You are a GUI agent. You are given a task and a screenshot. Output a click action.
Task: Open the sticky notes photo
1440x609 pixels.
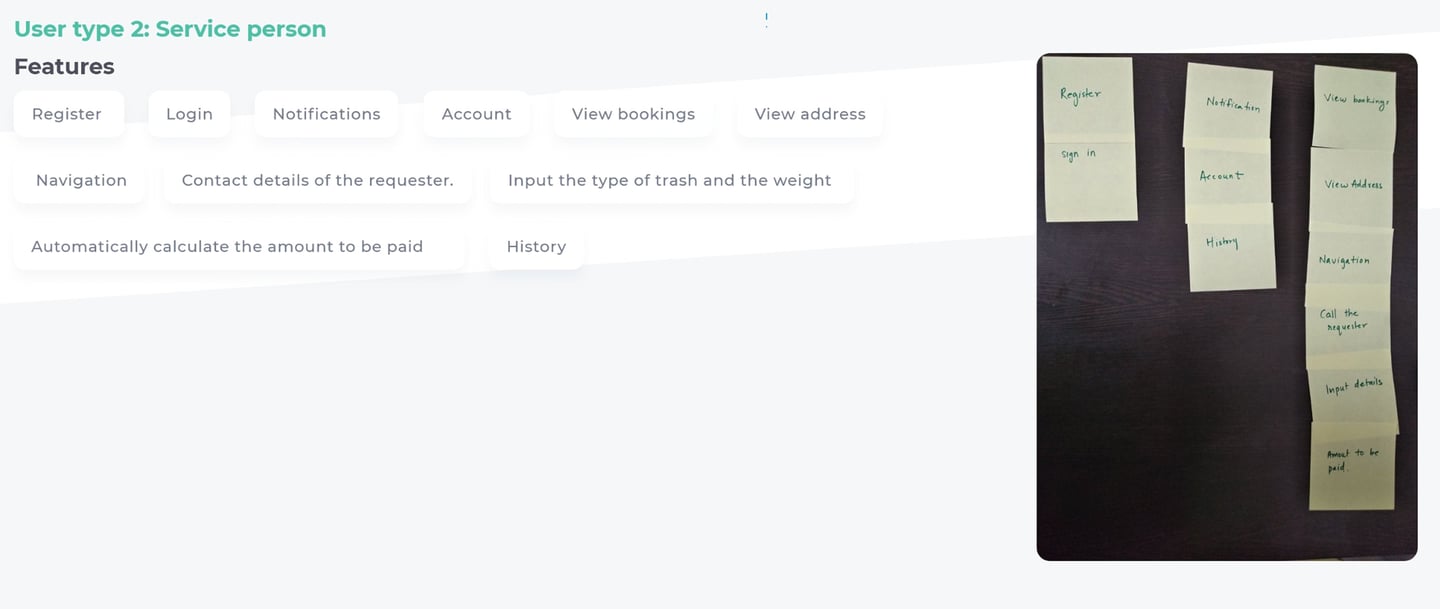(x=1227, y=307)
